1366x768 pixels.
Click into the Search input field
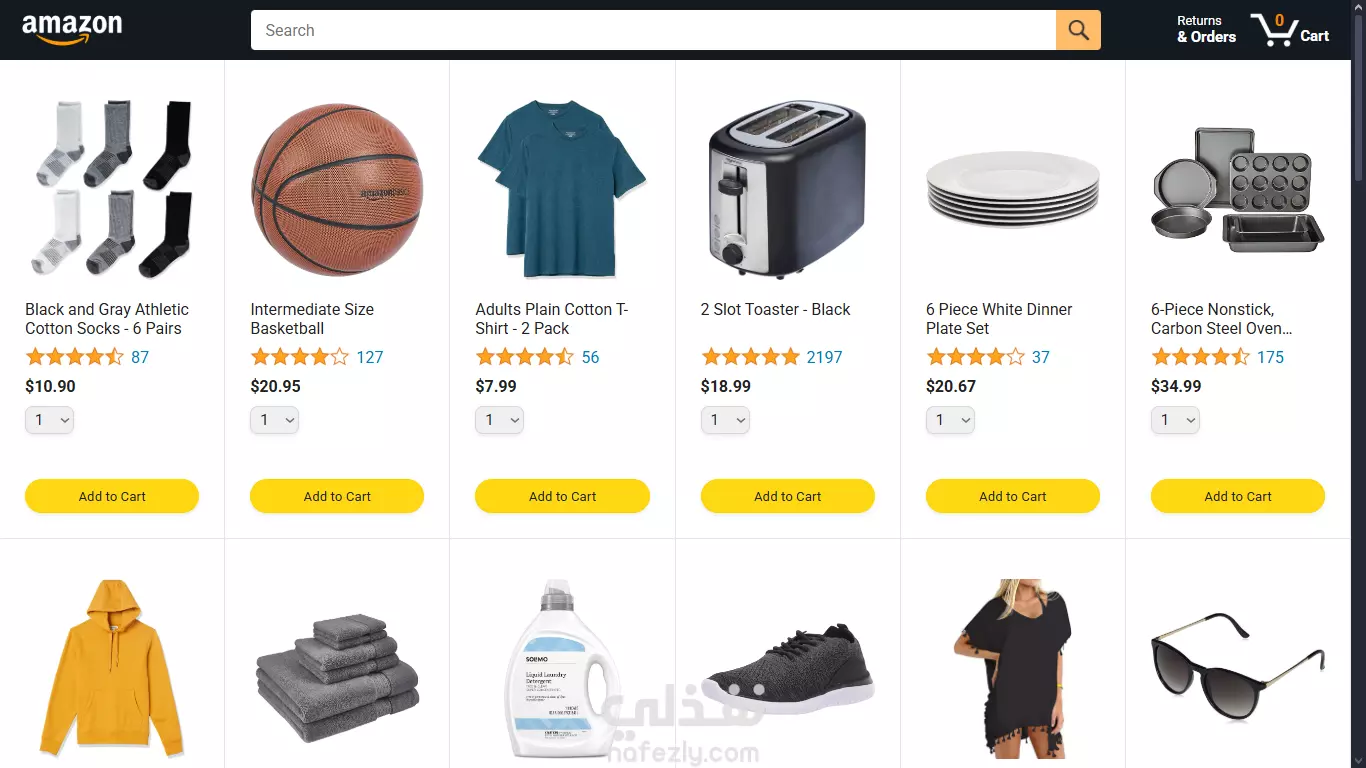click(x=653, y=30)
